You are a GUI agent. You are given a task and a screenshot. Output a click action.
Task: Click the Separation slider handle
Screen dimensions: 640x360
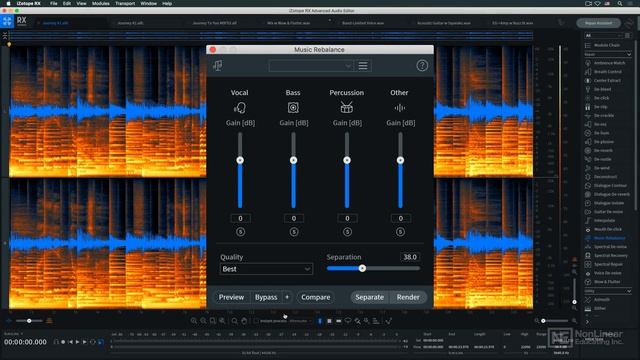pos(362,269)
